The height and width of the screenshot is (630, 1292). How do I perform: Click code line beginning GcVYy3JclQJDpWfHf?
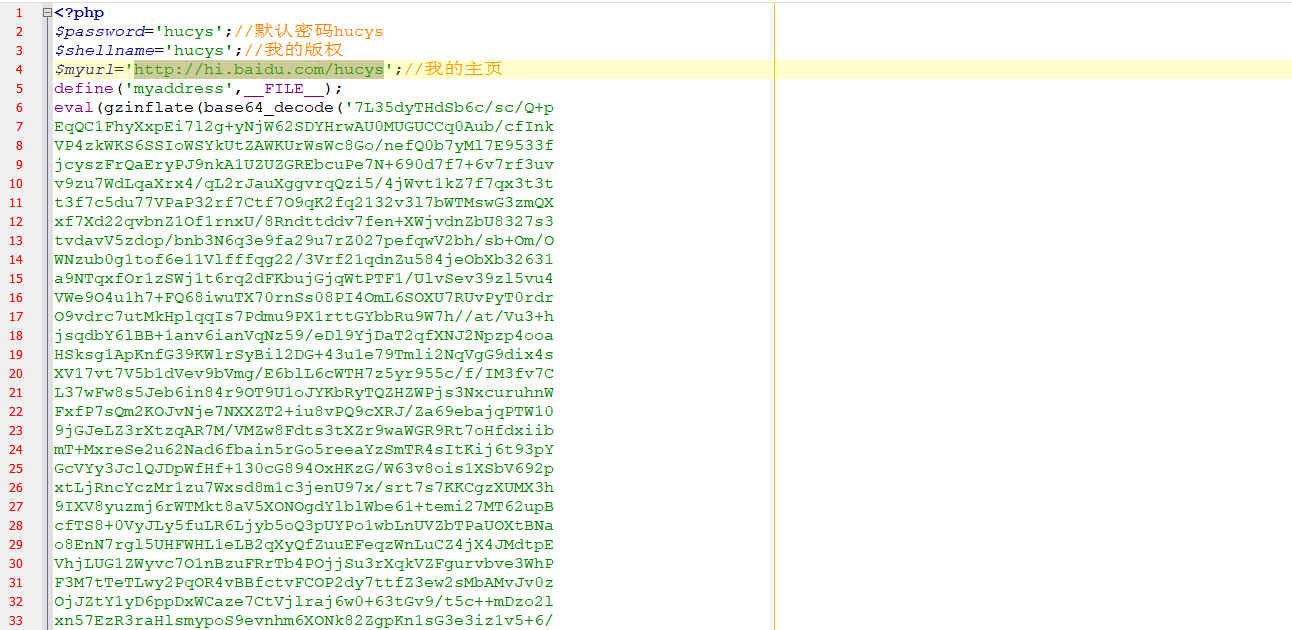304,469
